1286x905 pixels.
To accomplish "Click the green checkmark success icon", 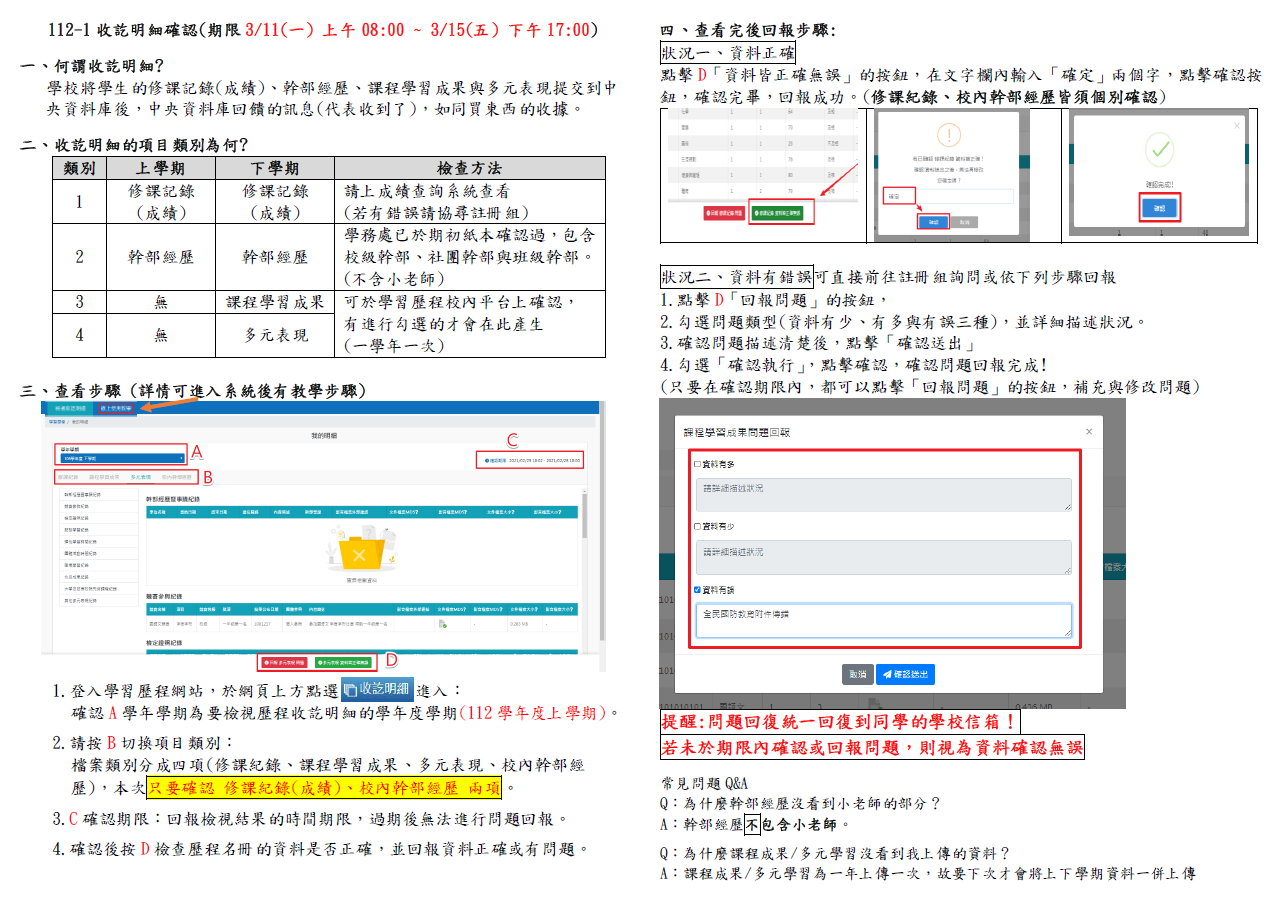I will pos(1160,151).
